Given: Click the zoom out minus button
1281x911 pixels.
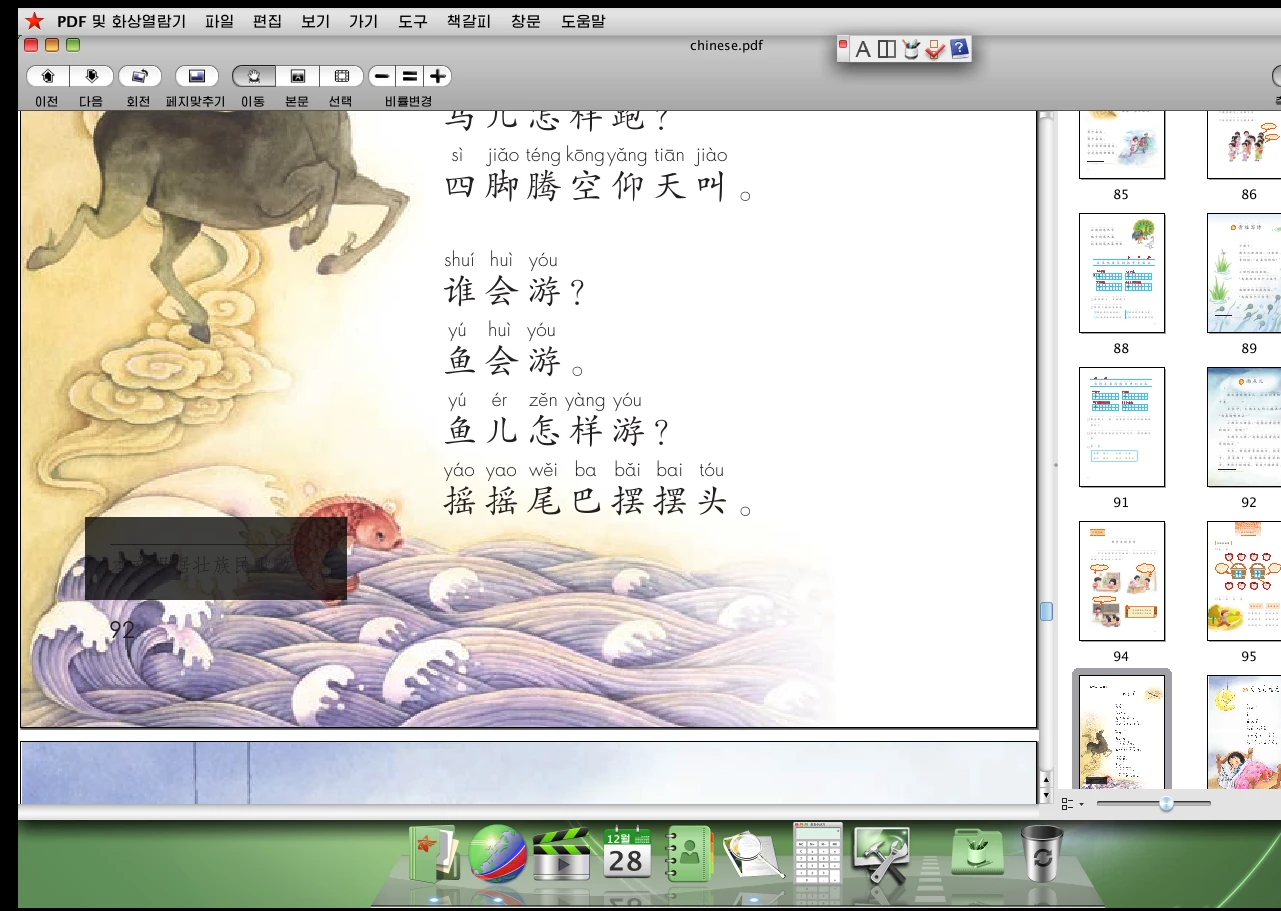Looking at the screenshot, I should point(381,76).
